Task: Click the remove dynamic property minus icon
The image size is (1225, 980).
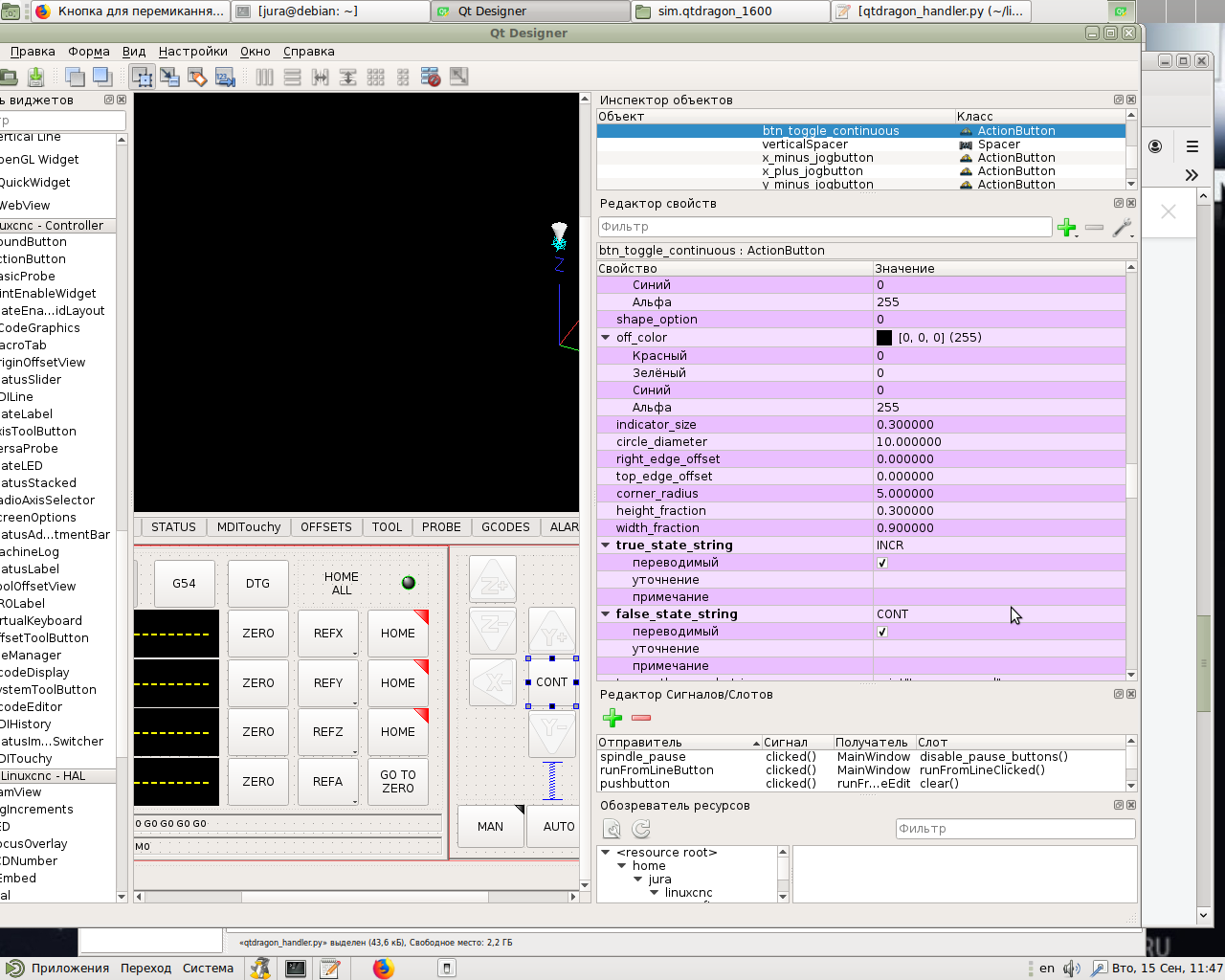Action: [x=1094, y=227]
